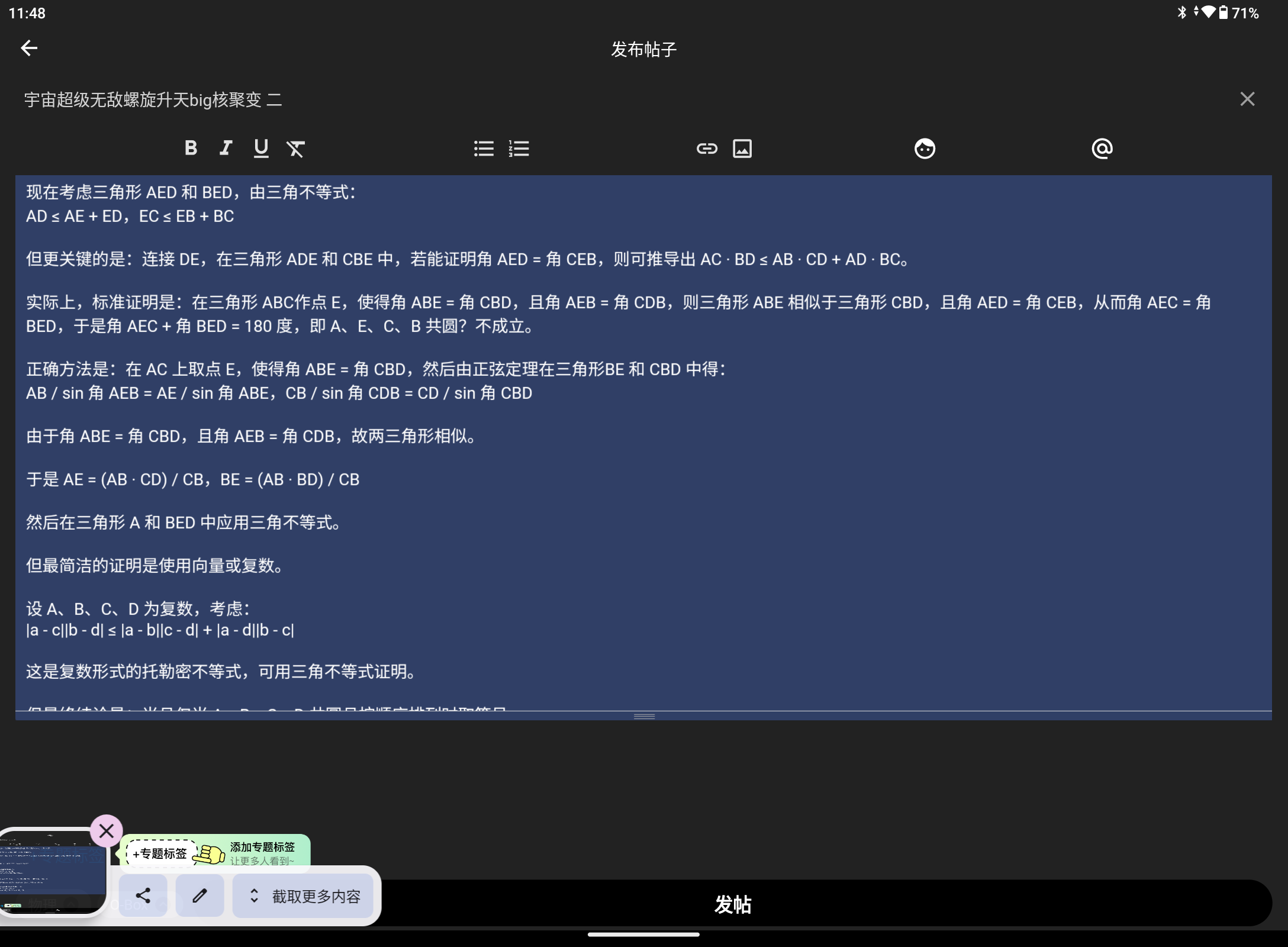The width and height of the screenshot is (1288, 947).
Task: Share the captured screenshot
Action: tap(143, 896)
